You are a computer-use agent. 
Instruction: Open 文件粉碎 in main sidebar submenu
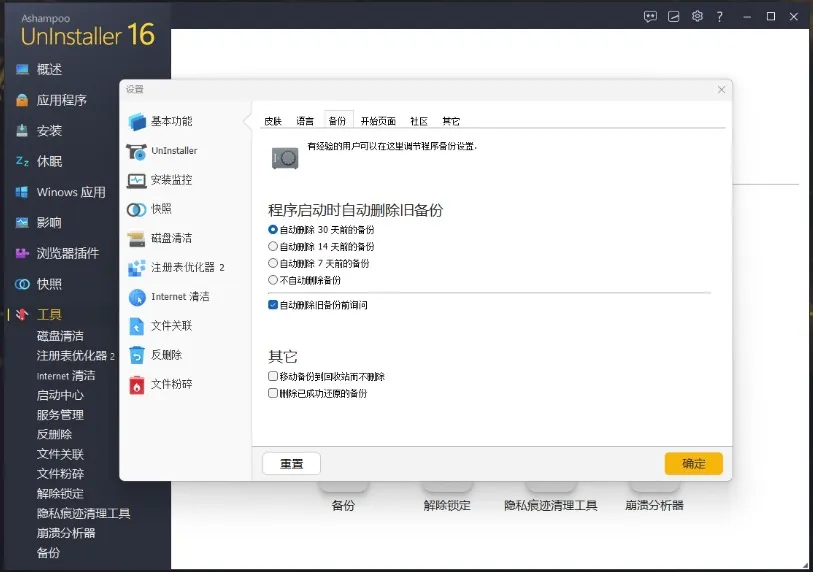click(x=60, y=474)
